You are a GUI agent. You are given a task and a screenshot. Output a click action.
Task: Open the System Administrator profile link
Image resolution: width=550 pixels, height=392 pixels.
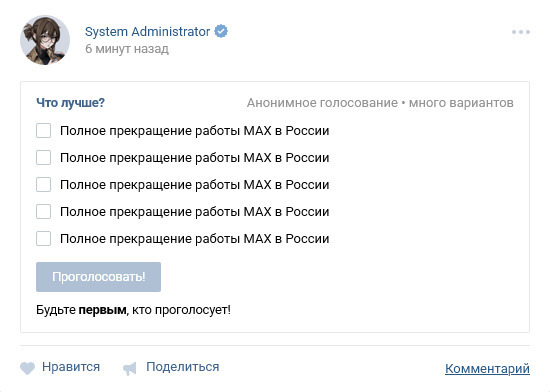point(147,32)
